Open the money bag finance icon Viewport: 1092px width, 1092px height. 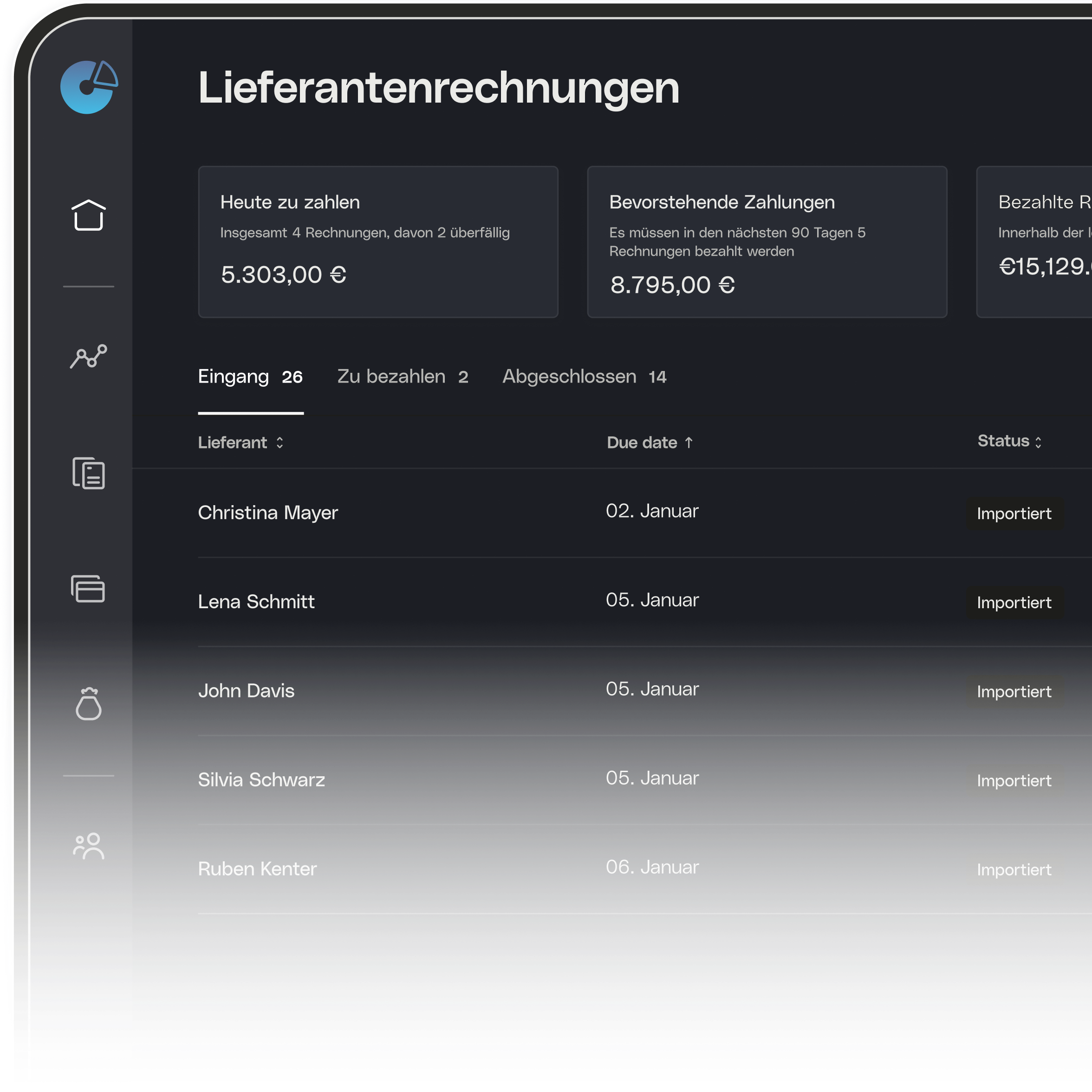tap(88, 705)
